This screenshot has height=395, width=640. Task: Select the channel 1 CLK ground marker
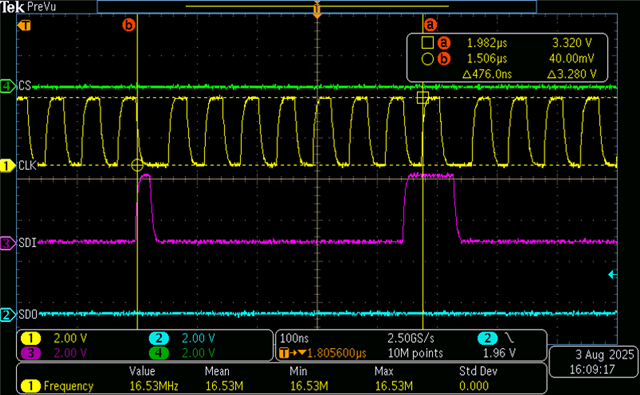[7, 166]
